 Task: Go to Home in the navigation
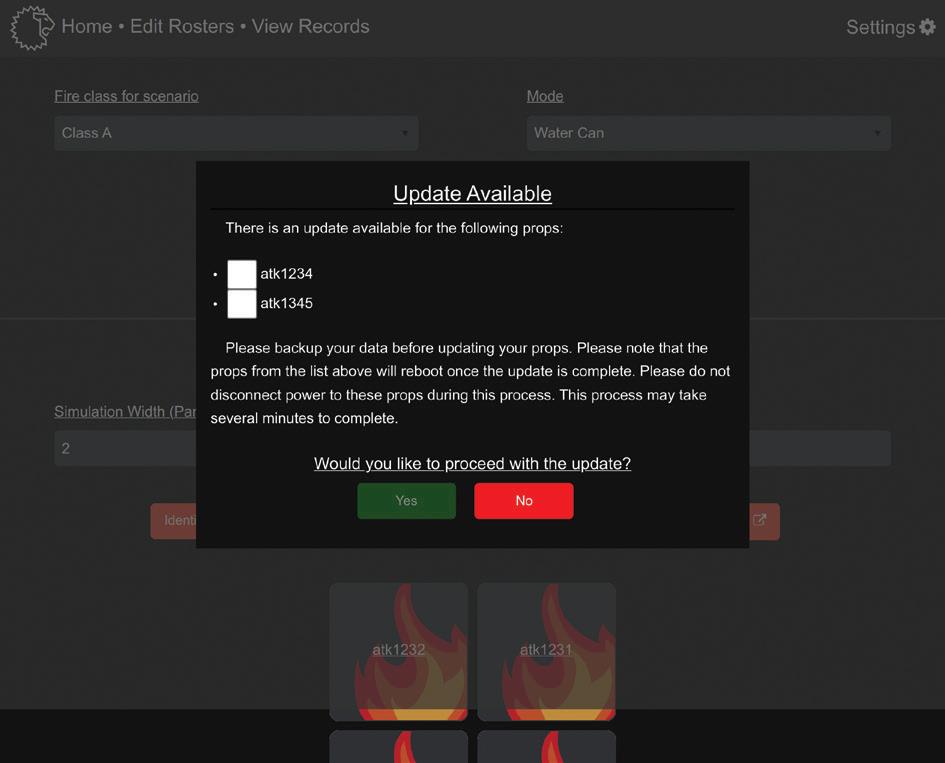[87, 27]
